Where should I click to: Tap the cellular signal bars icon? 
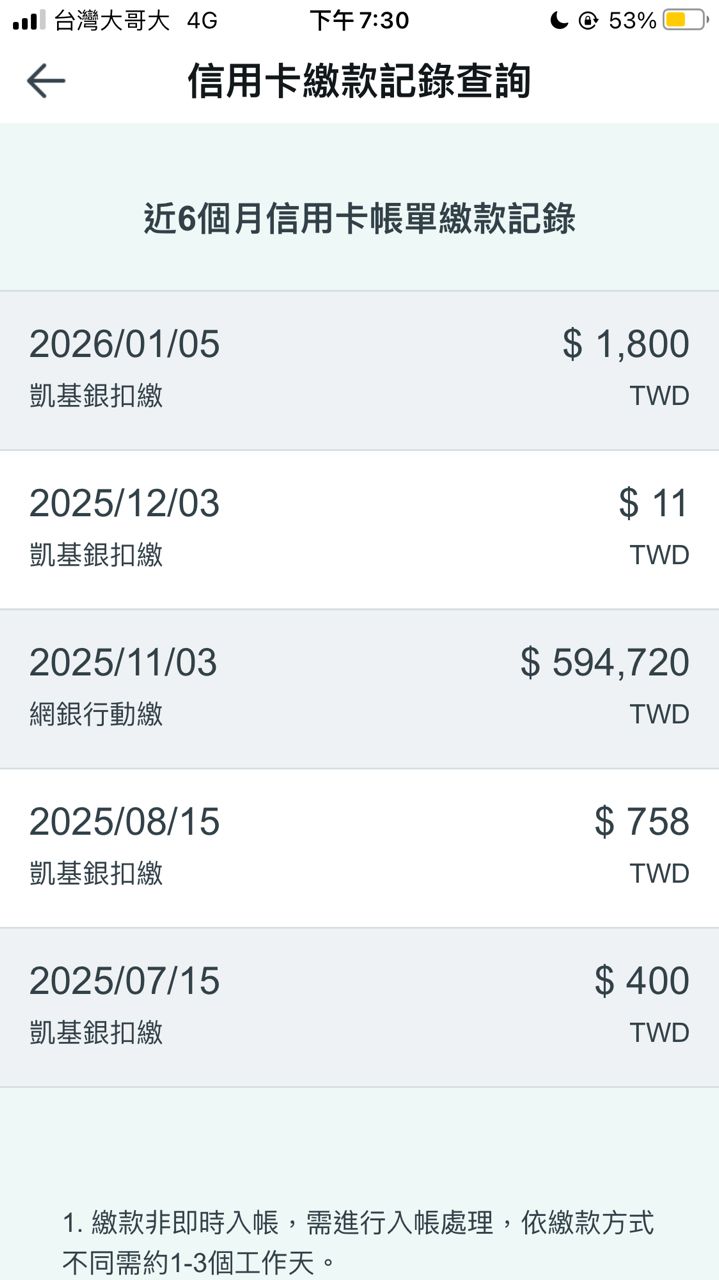click(x=29, y=20)
